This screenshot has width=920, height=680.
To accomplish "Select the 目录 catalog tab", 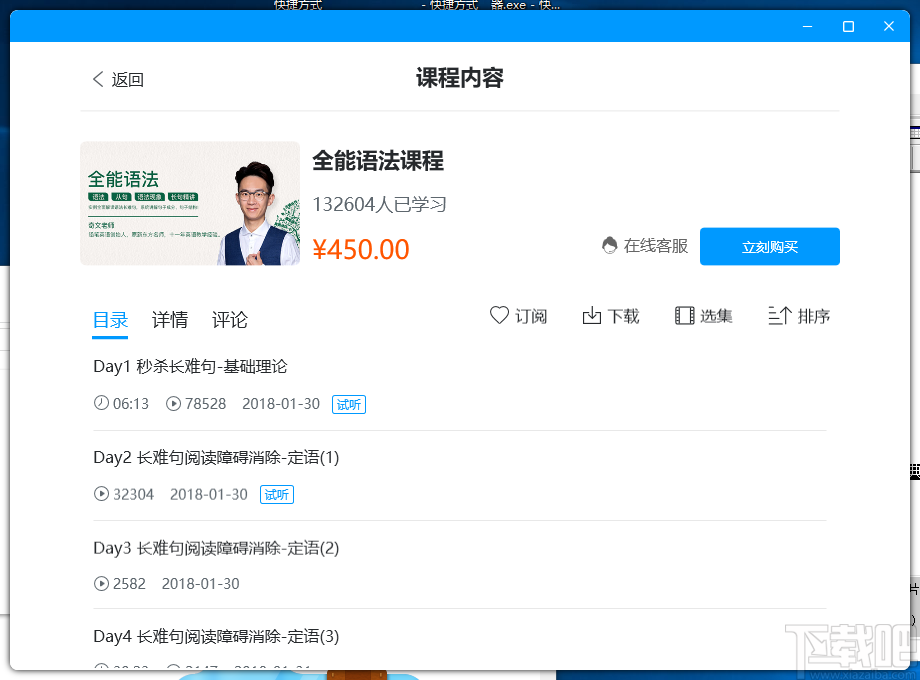I will point(110,320).
